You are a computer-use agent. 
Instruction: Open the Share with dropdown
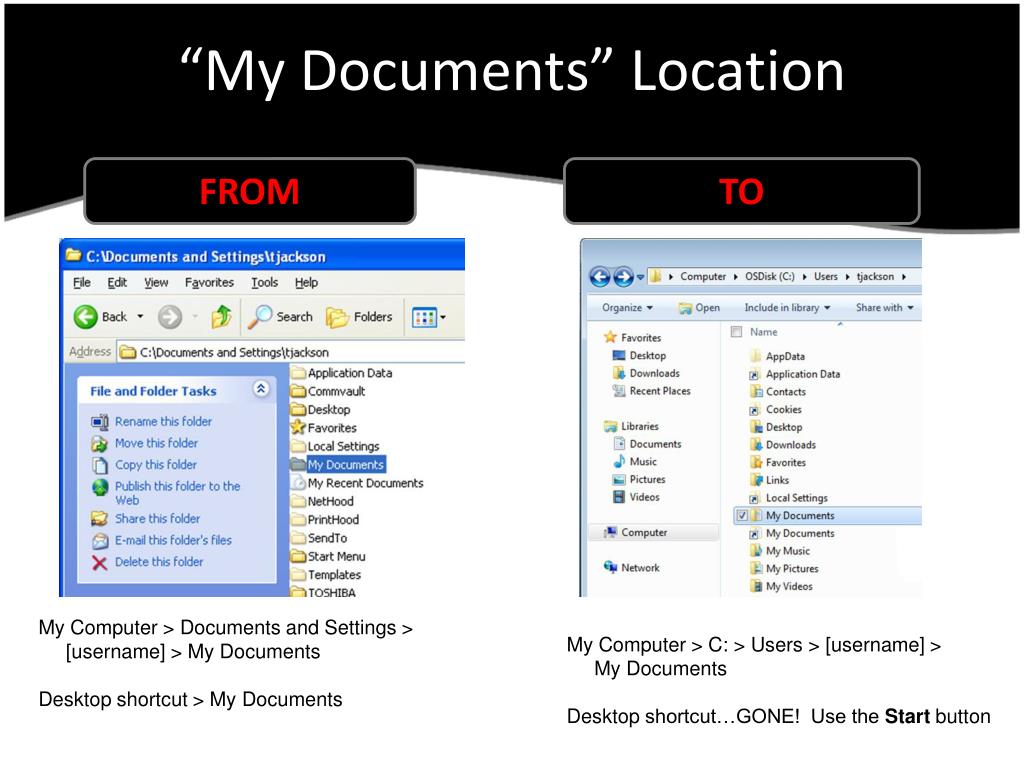click(x=884, y=308)
